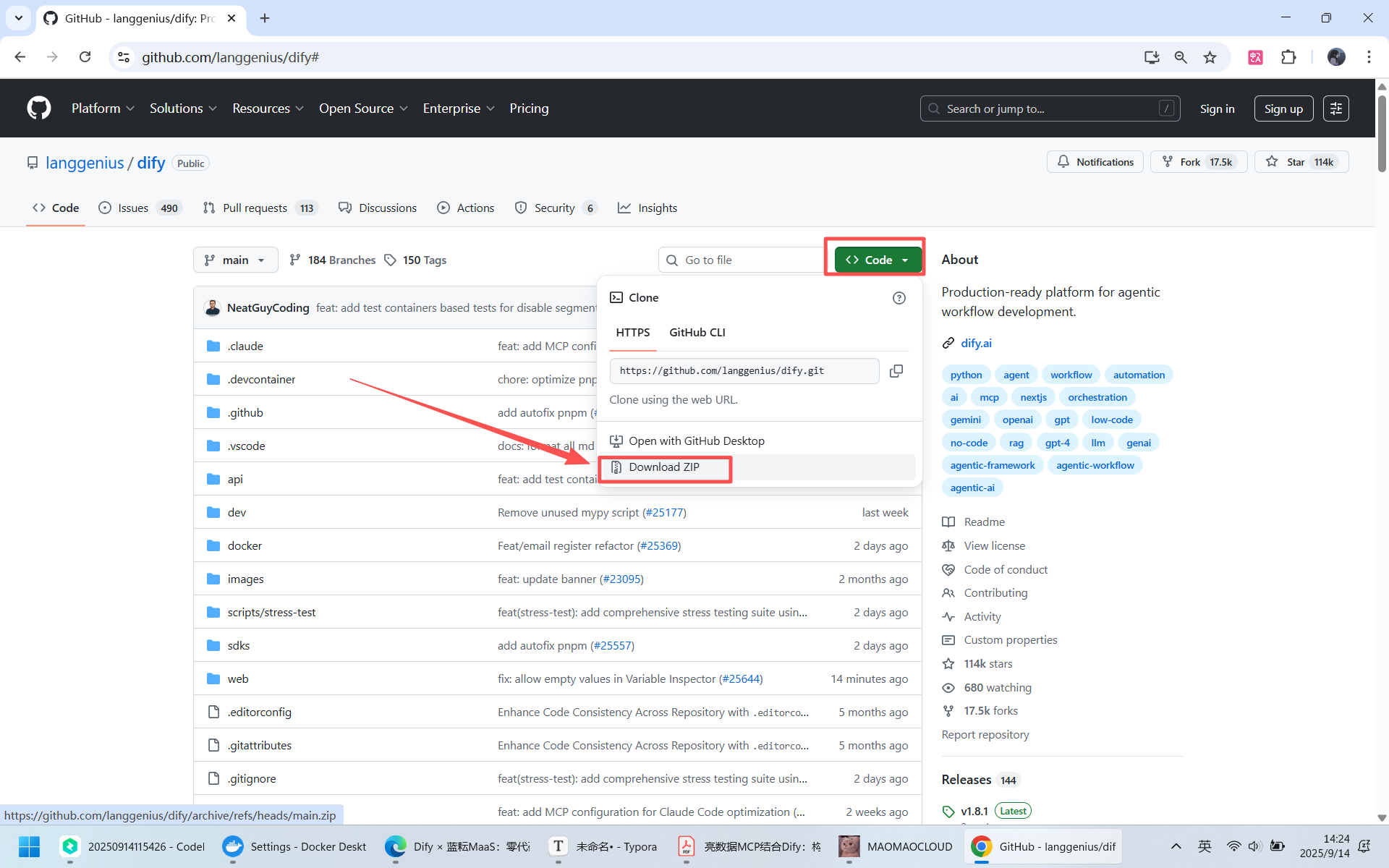The image size is (1389, 868).
Task: Open the translate extension icon
Action: 1255,57
